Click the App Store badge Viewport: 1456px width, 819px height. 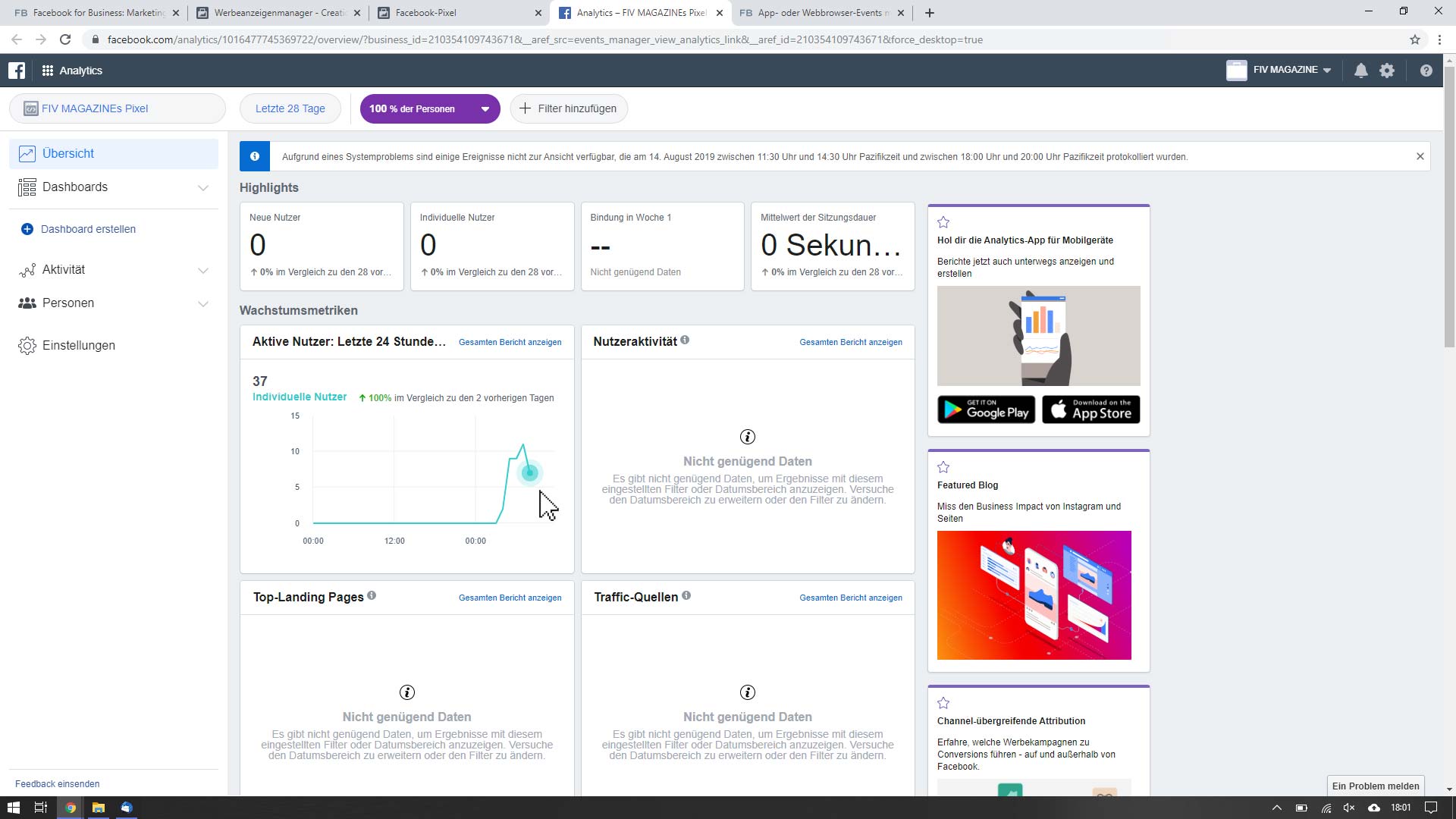point(1091,409)
